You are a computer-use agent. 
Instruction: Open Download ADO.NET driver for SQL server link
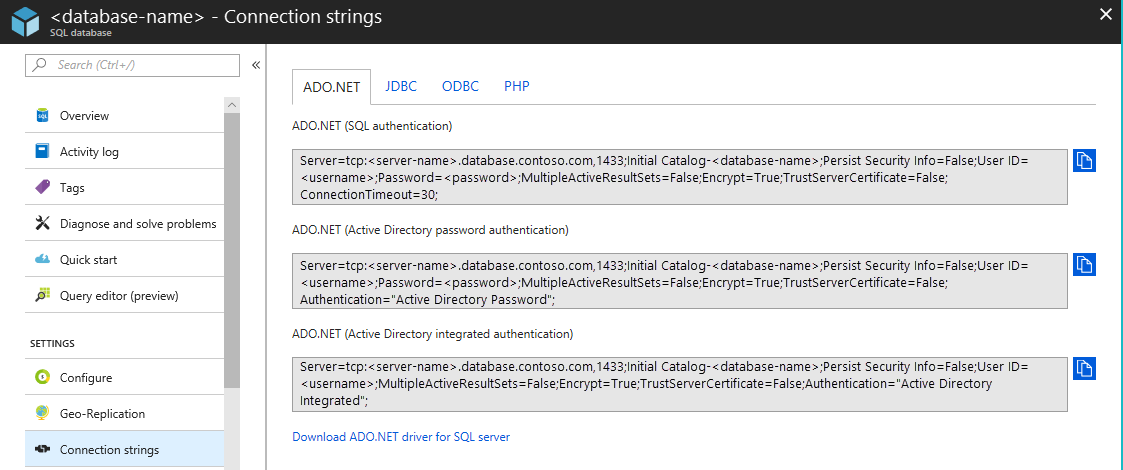coord(401,437)
